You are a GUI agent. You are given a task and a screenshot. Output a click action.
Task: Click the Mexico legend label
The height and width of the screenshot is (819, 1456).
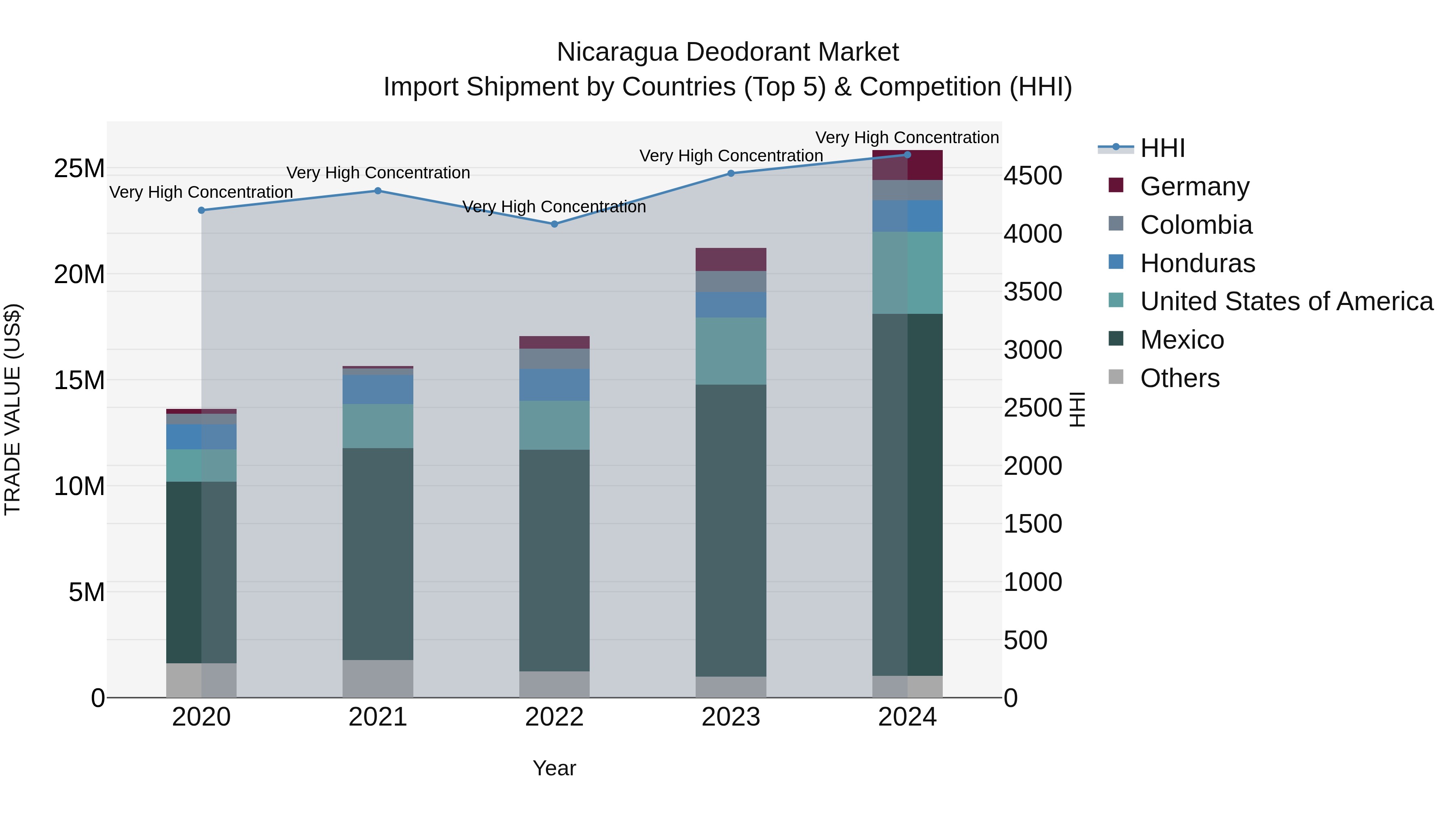[x=1183, y=340]
